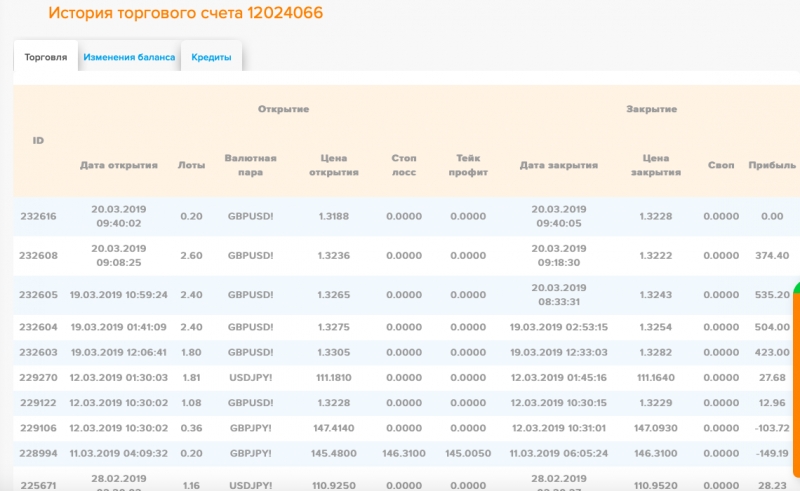Click lots value 1.81
800x491 pixels.
coord(191,378)
